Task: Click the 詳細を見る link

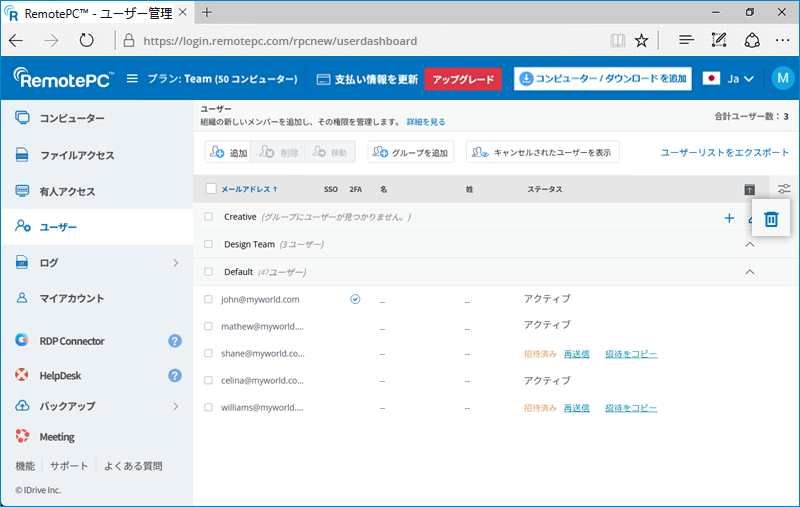Action: [426, 122]
